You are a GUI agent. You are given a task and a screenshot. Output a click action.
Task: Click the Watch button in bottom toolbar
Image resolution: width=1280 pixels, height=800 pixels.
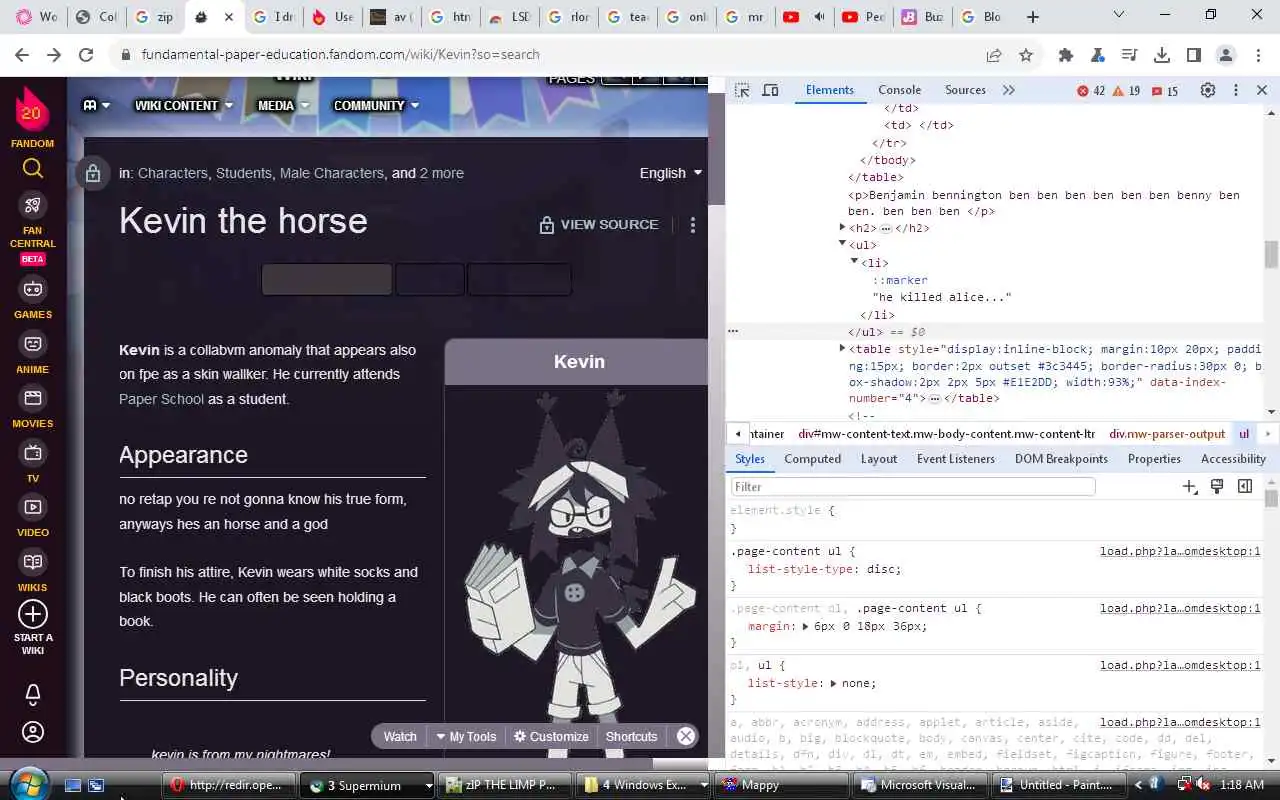[400, 736]
